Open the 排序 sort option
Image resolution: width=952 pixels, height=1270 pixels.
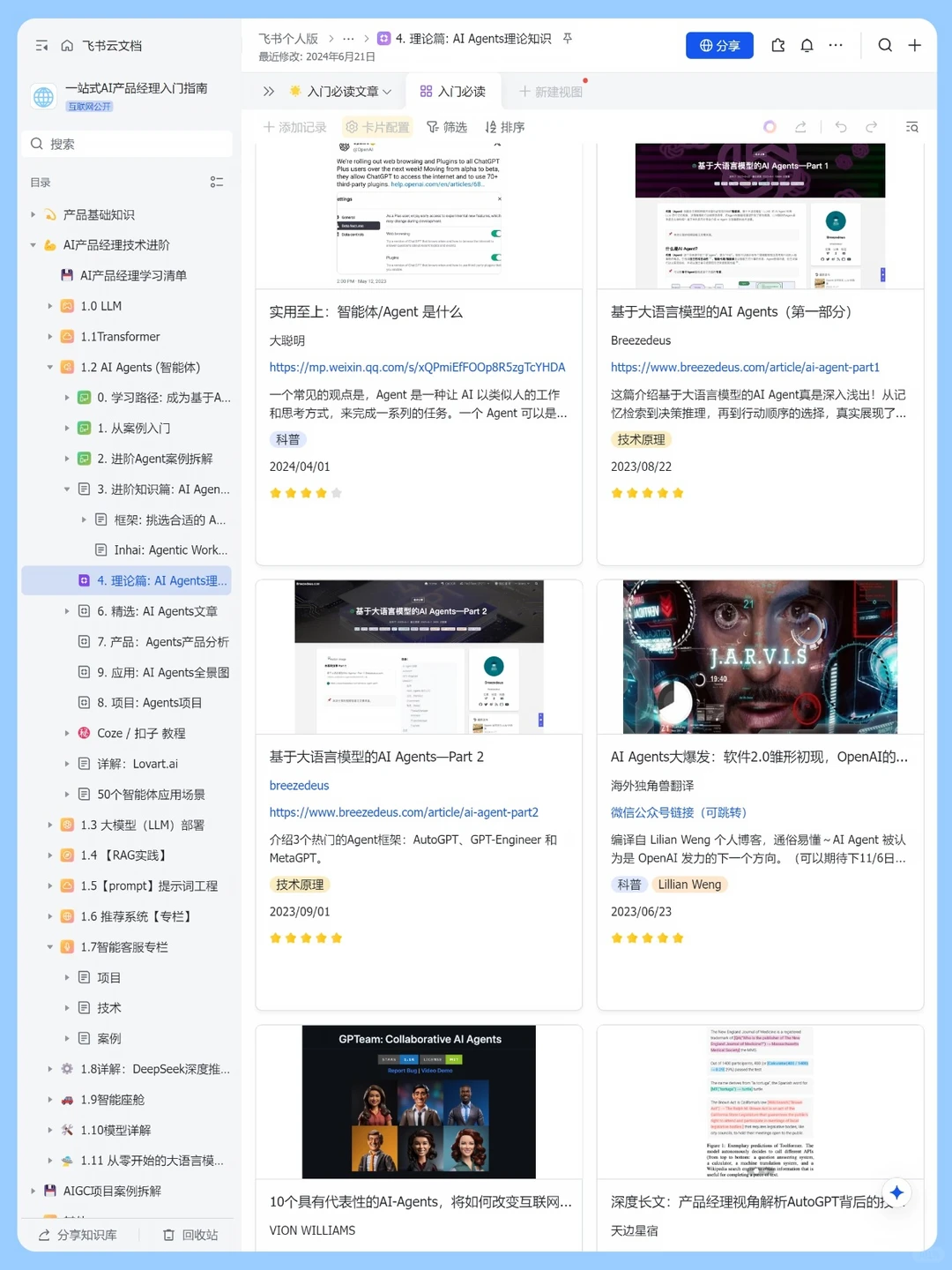click(505, 127)
